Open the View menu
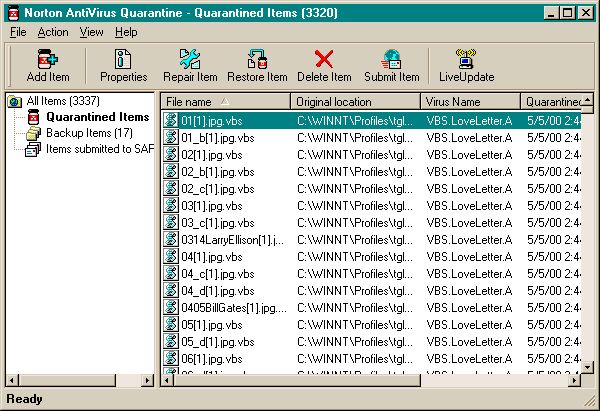The height and width of the screenshot is (411, 600). tap(91, 32)
